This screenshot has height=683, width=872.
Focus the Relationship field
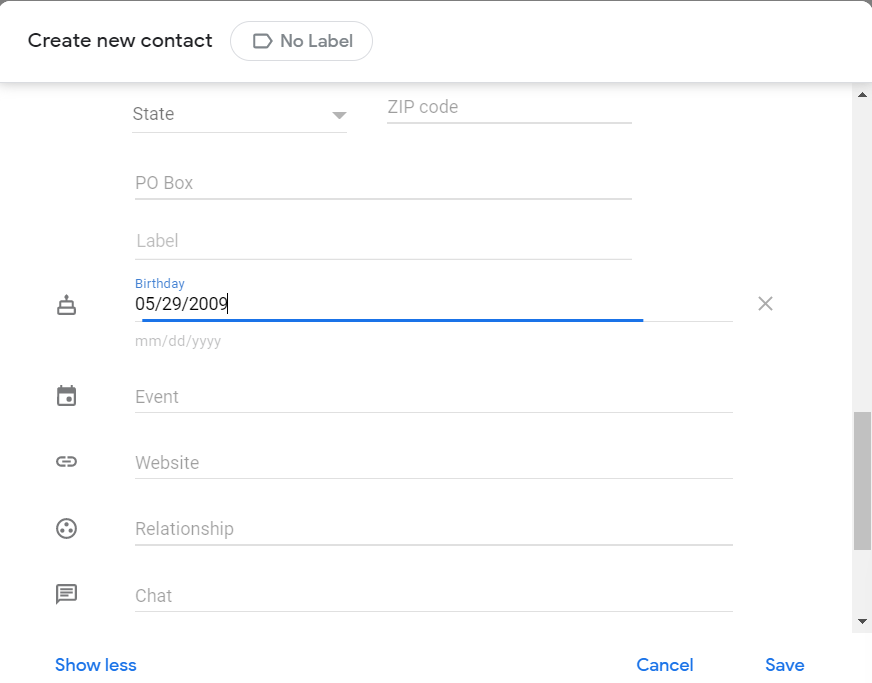tap(433, 529)
